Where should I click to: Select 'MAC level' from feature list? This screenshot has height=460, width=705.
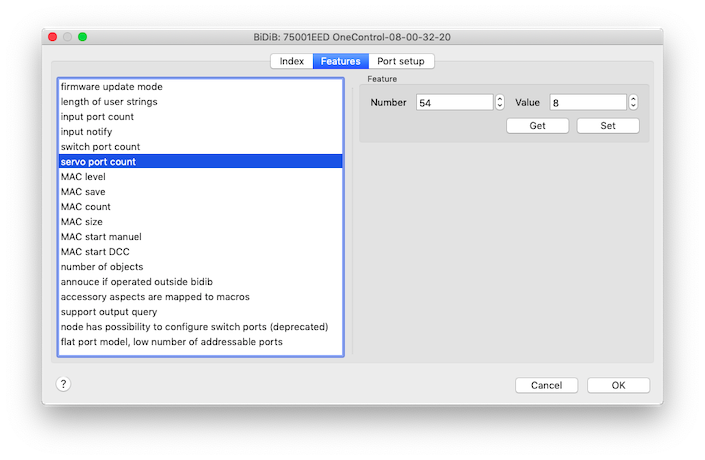pyautogui.click(x=83, y=177)
